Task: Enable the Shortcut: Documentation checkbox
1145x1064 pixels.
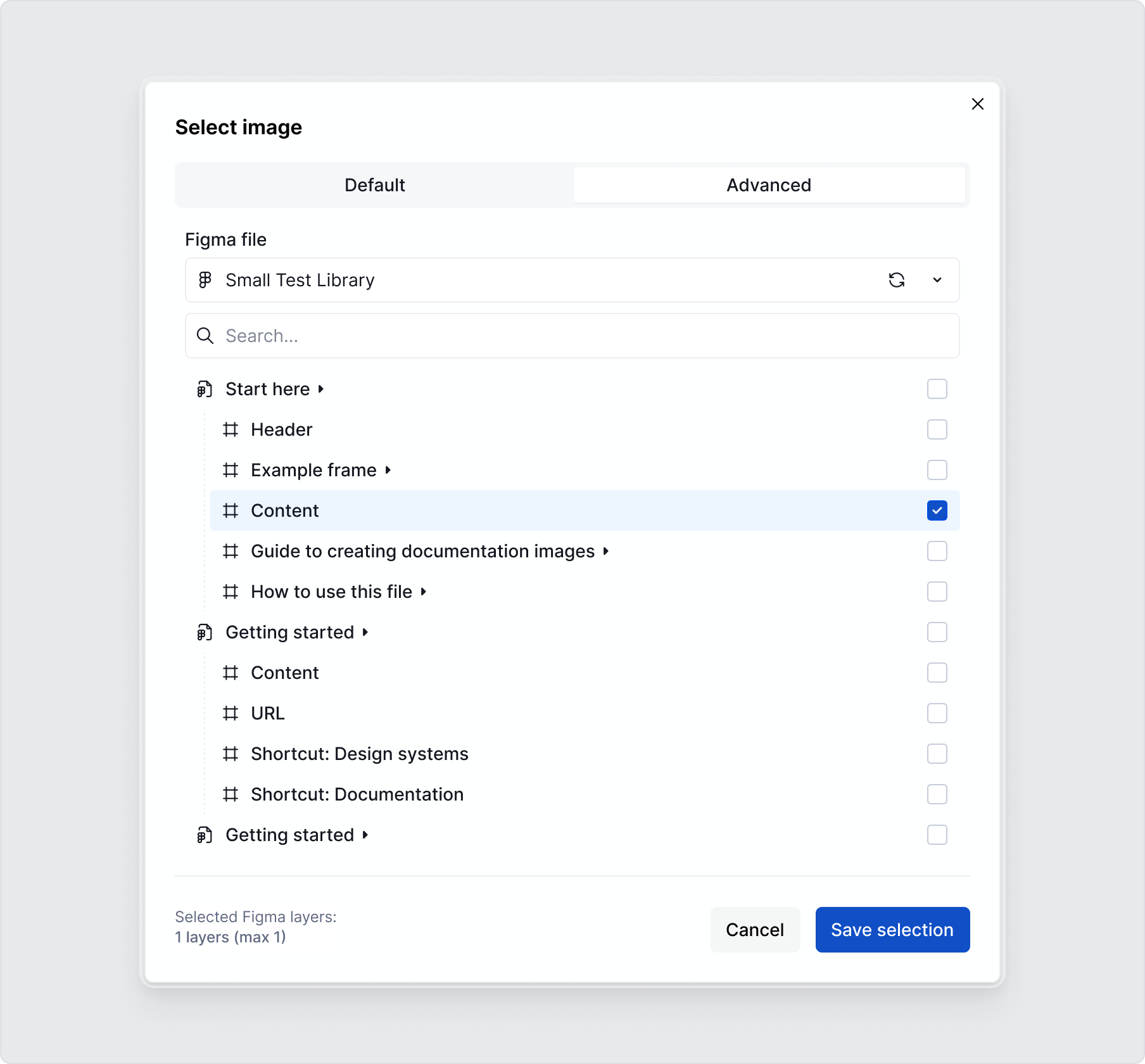Action: (937, 794)
